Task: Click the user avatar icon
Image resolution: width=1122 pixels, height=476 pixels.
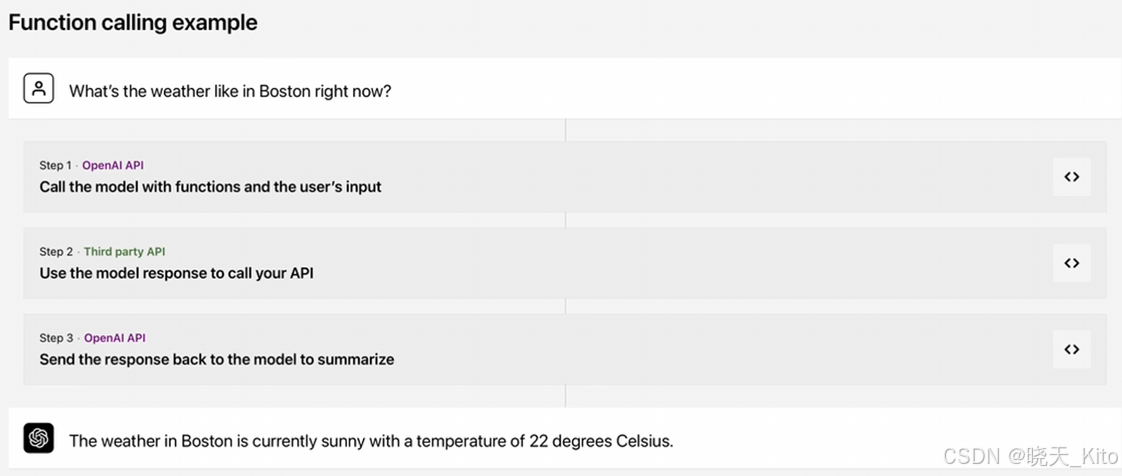Action: 38,89
